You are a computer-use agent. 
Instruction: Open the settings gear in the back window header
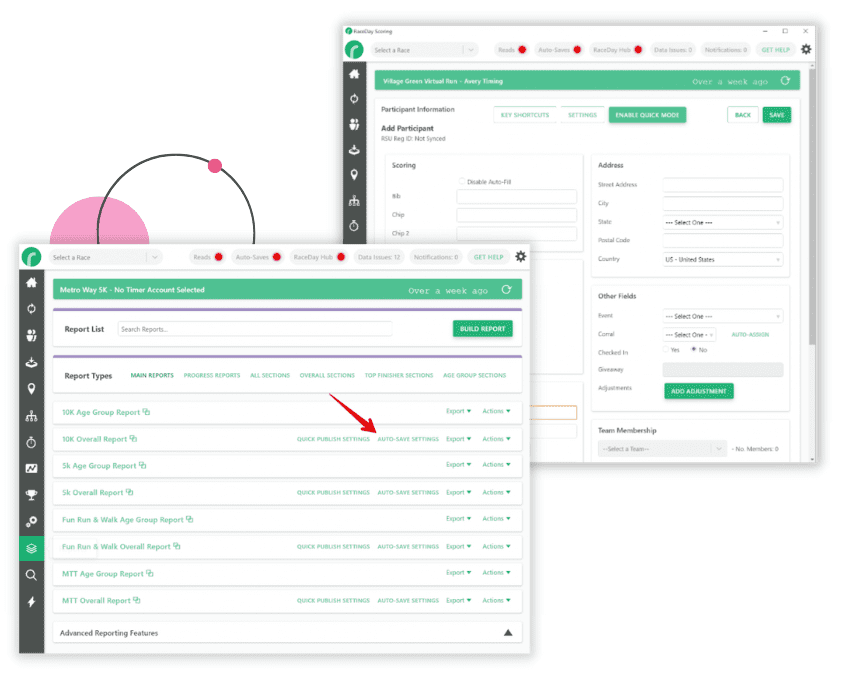coord(806,49)
